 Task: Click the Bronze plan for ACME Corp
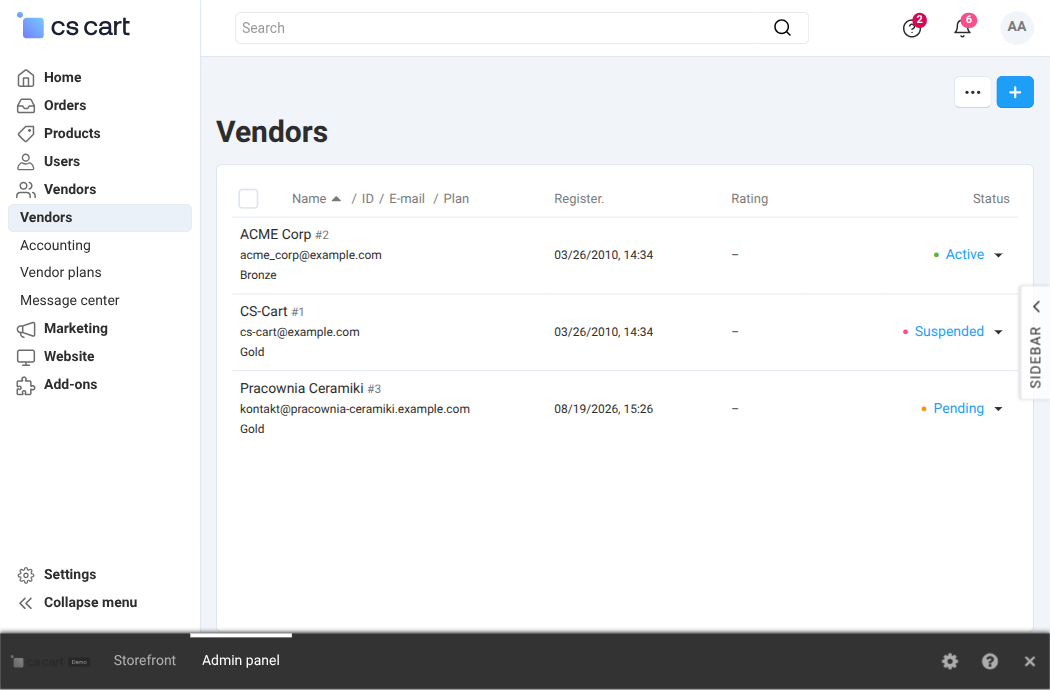(x=258, y=275)
